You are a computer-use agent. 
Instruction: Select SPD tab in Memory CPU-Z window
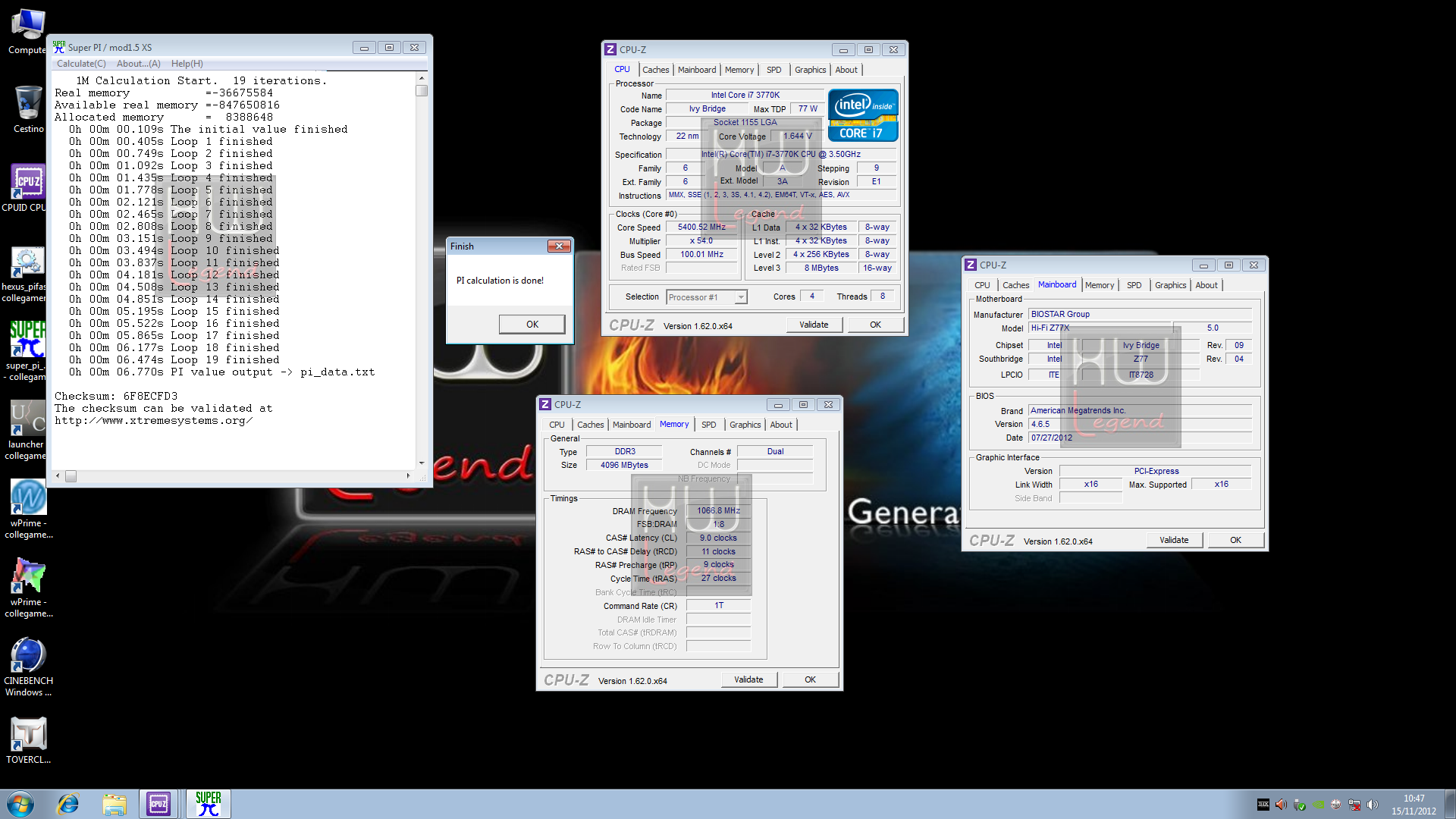[x=708, y=425]
